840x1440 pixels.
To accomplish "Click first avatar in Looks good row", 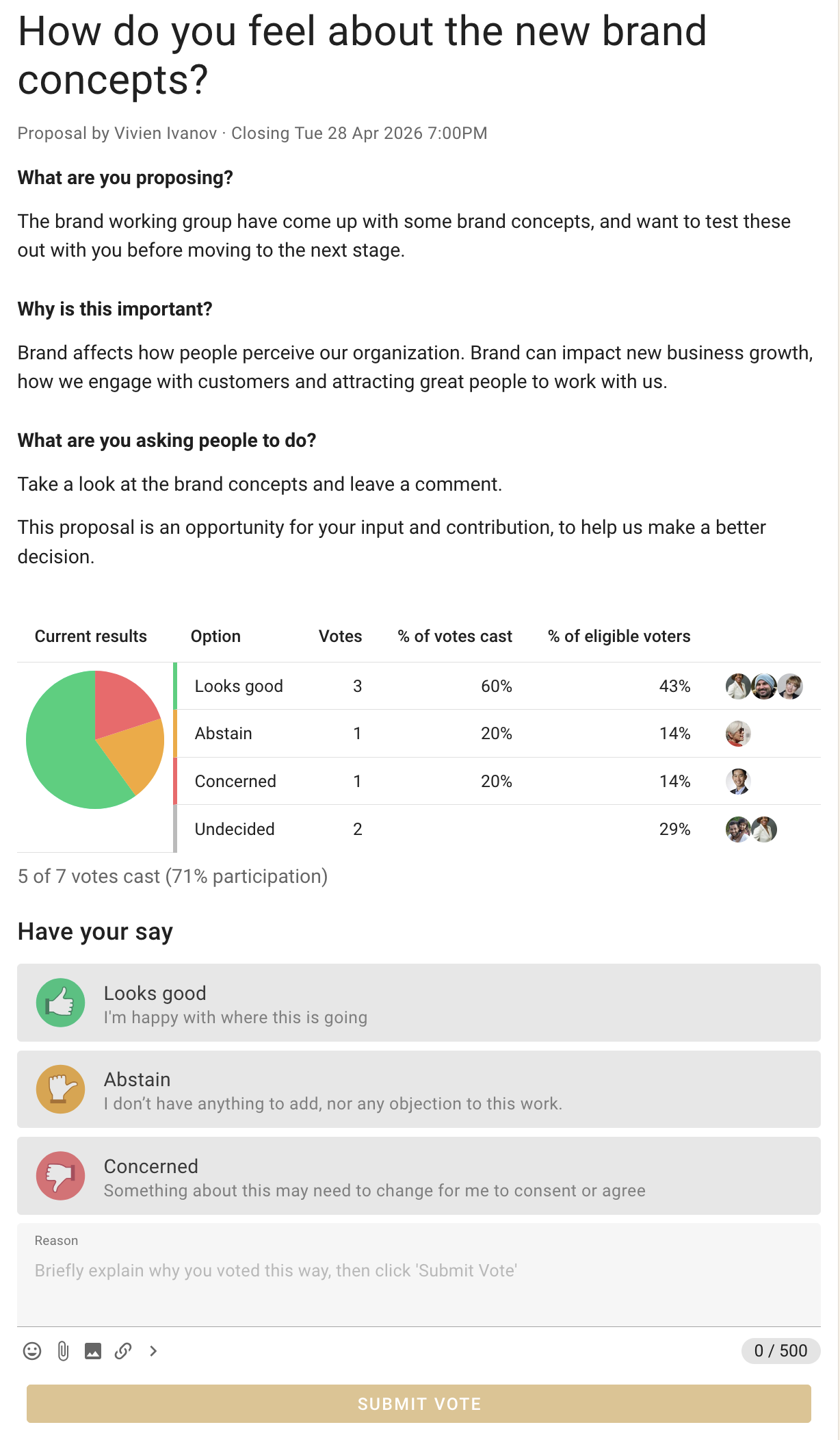I will pyautogui.click(x=738, y=686).
